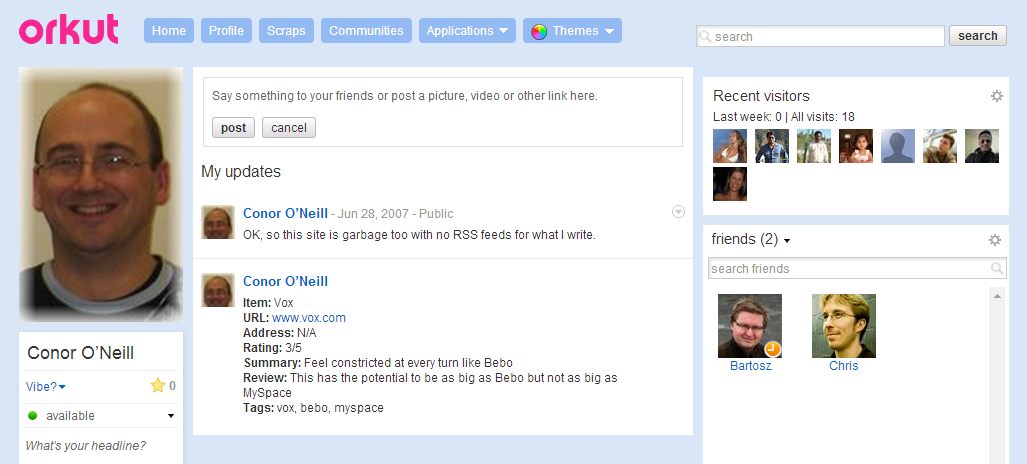Open first recent visitor's photo

tap(730, 145)
